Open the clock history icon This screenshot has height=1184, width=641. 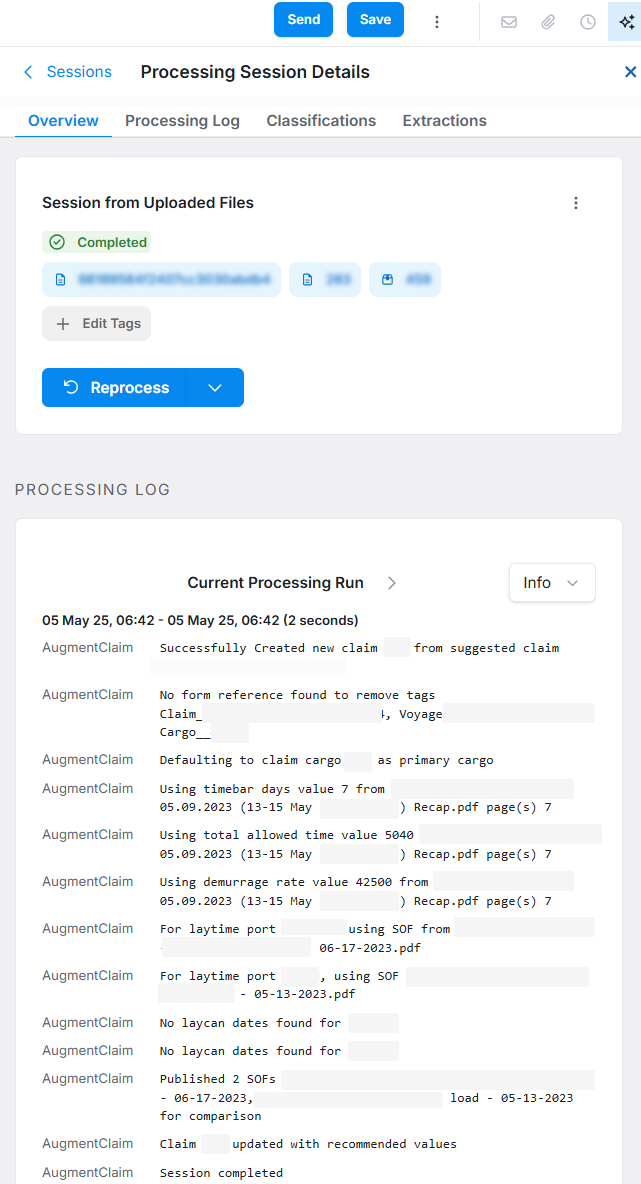click(587, 20)
